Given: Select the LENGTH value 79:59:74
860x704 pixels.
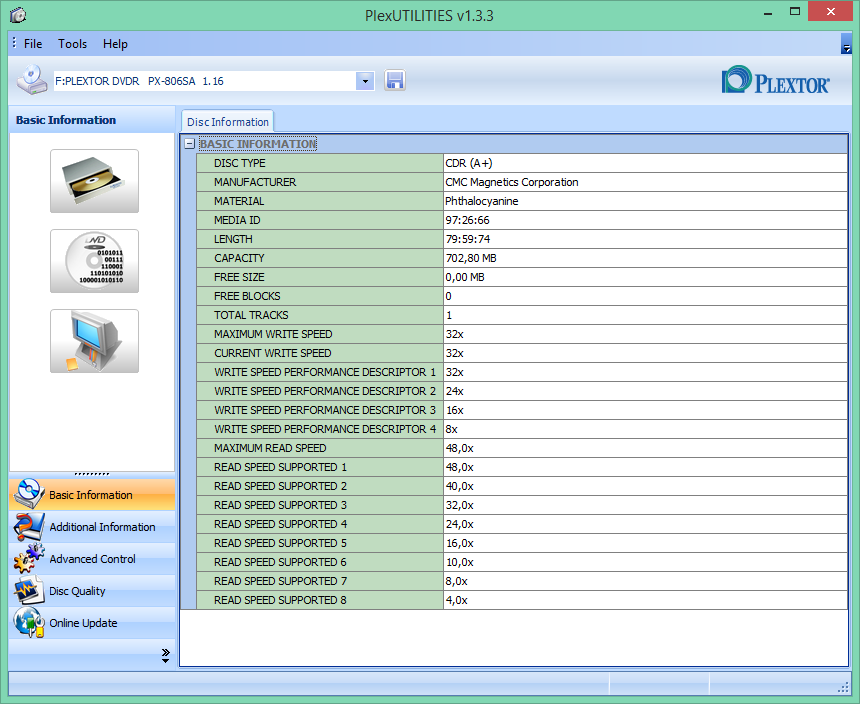Looking at the screenshot, I should coord(468,239).
